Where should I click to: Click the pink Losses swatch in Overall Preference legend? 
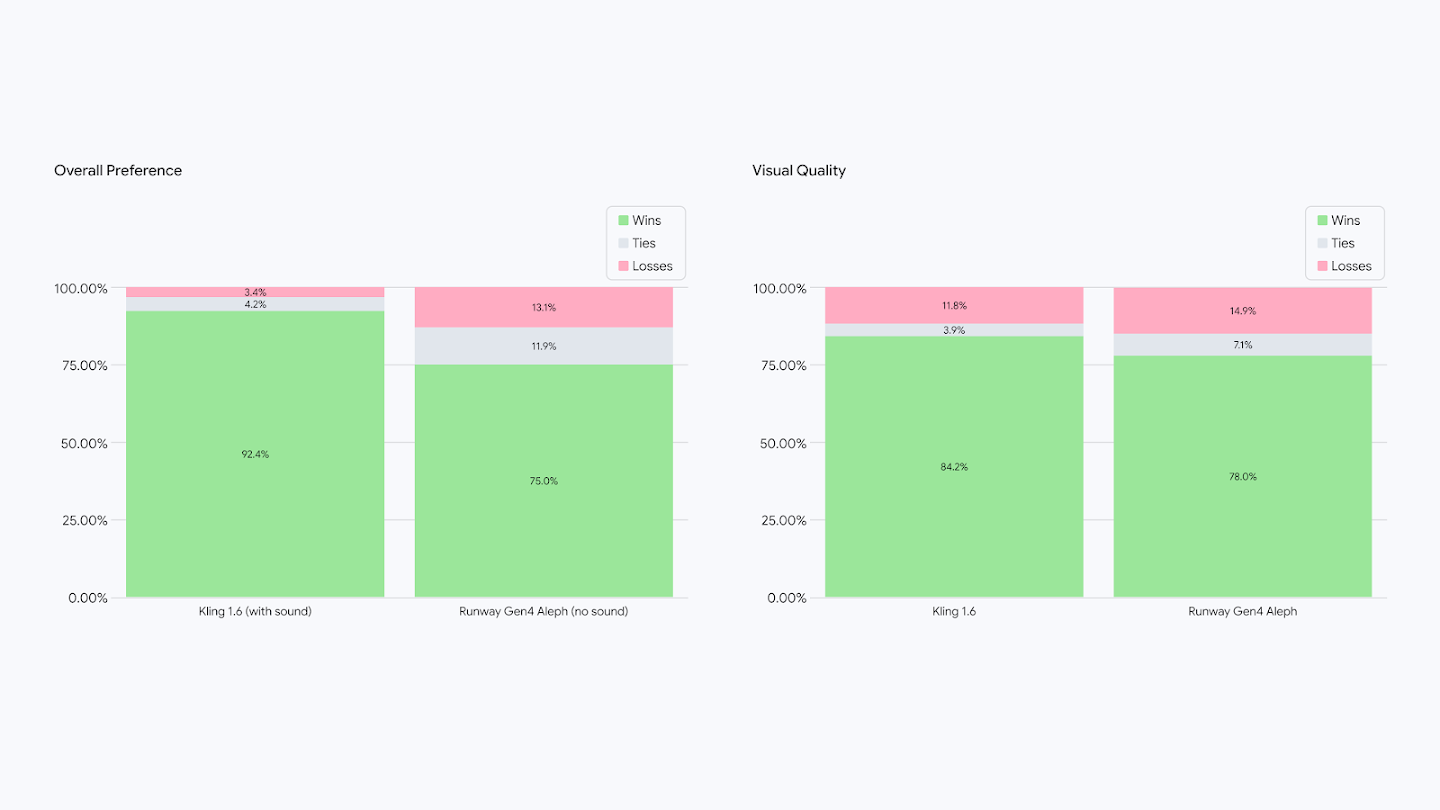click(x=623, y=266)
